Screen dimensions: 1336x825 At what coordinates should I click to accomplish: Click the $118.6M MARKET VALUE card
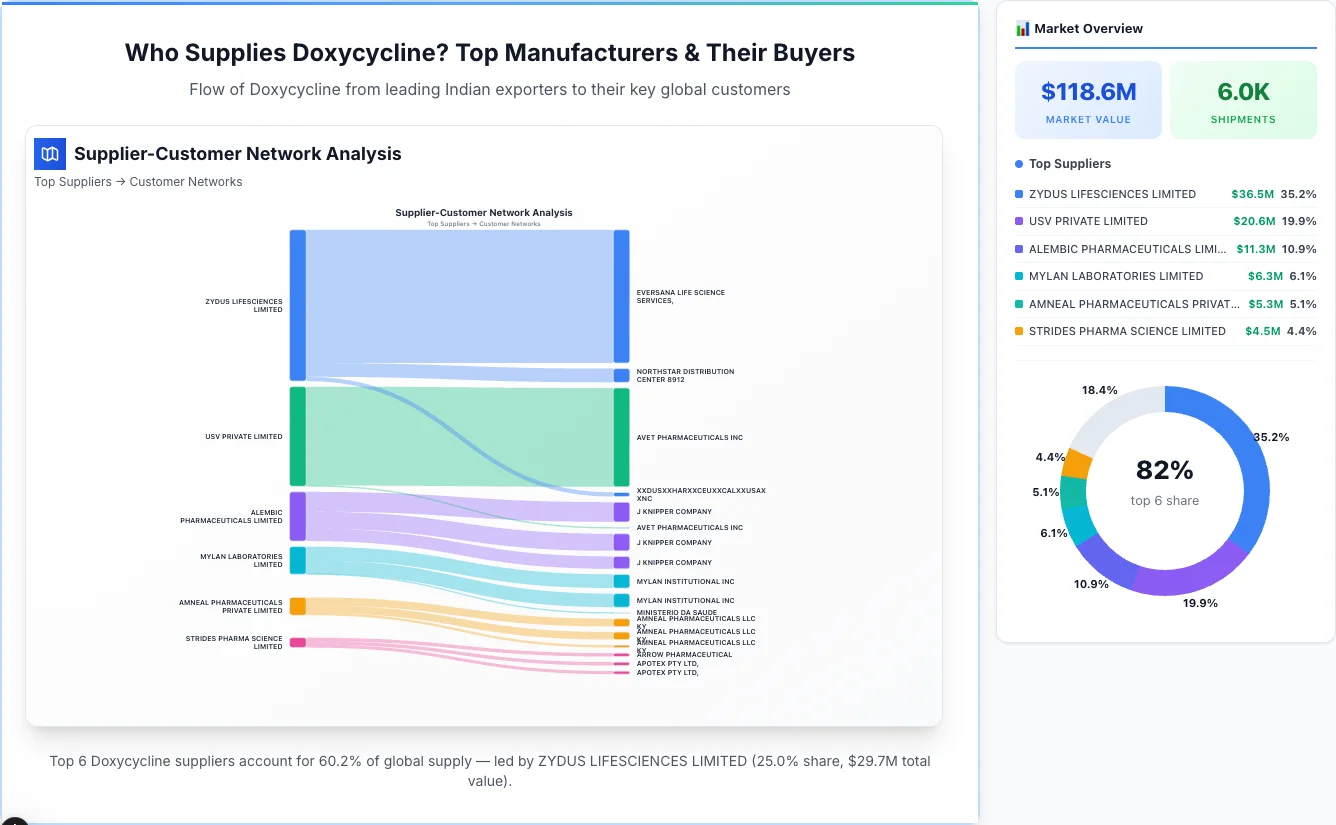coord(1088,99)
